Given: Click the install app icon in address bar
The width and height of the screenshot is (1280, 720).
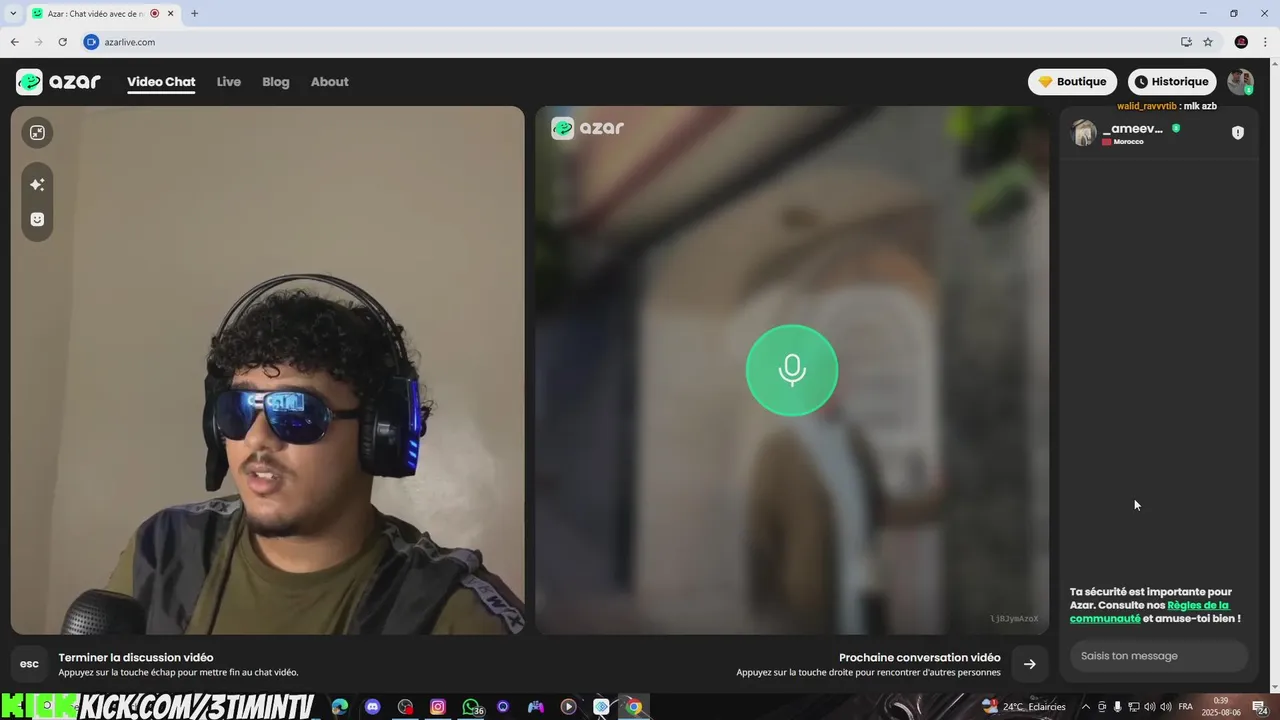Looking at the screenshot, I should click(1186, 42).
